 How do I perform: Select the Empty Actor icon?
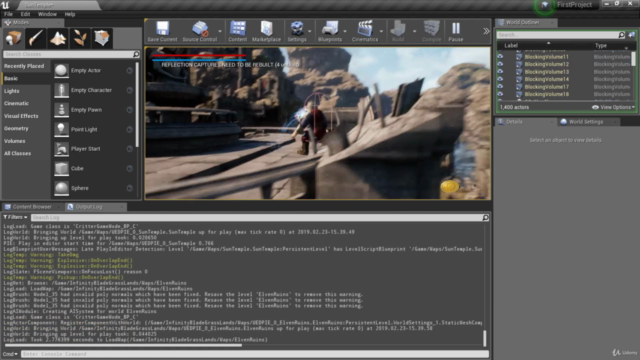[61, 71]
